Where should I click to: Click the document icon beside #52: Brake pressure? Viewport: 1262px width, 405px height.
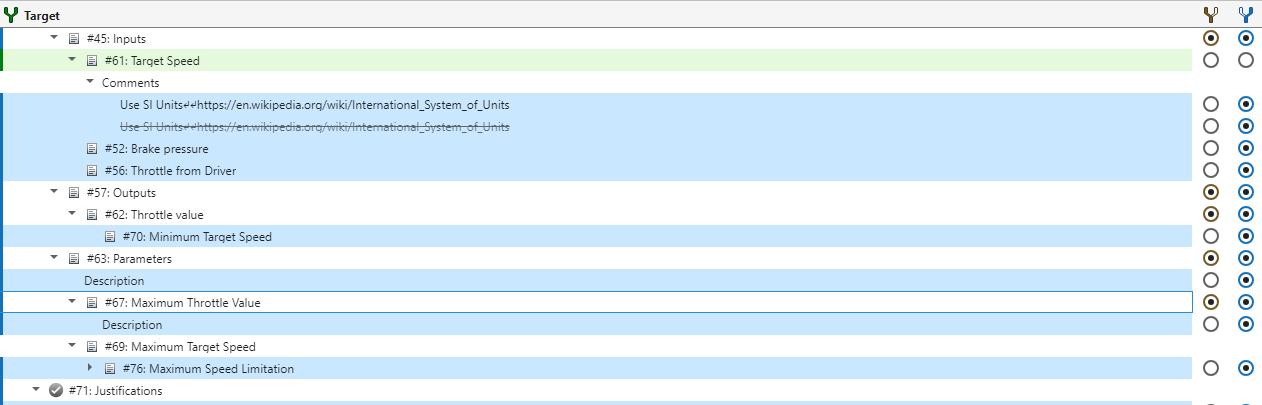point(91,149)
